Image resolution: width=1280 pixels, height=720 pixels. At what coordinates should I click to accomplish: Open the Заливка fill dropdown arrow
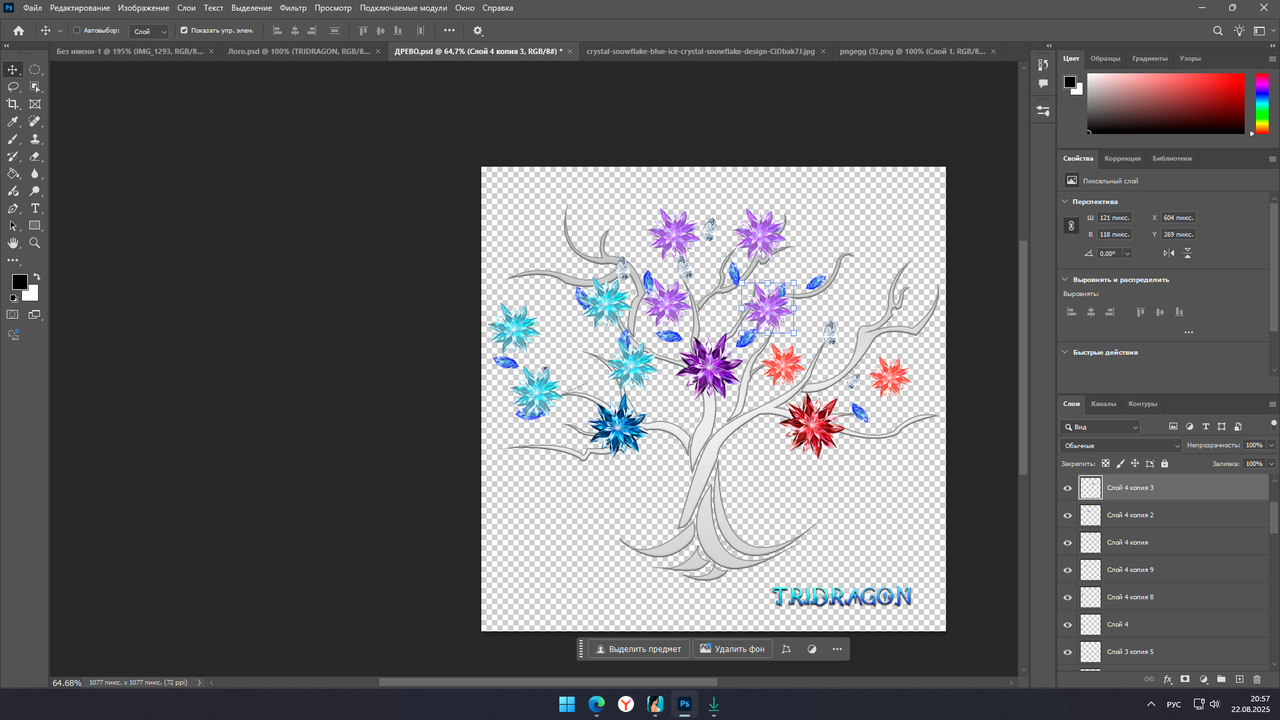(1271, 464)
